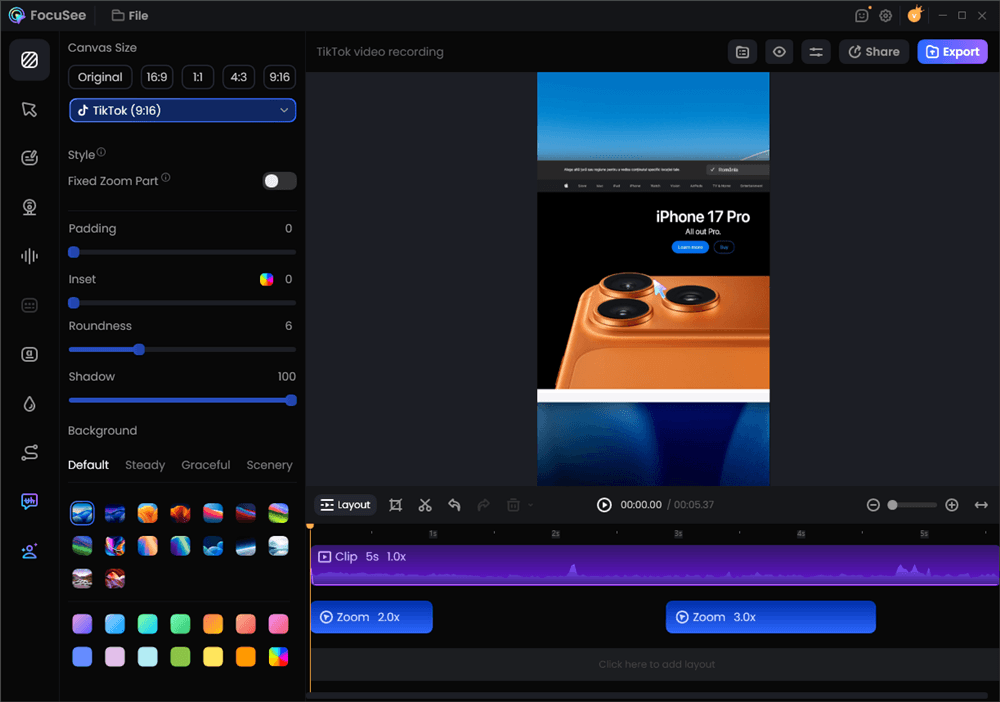This screenshot has height=702, width=1000.
Task: Show Style info tooltip icon
Action: point(101,152)
